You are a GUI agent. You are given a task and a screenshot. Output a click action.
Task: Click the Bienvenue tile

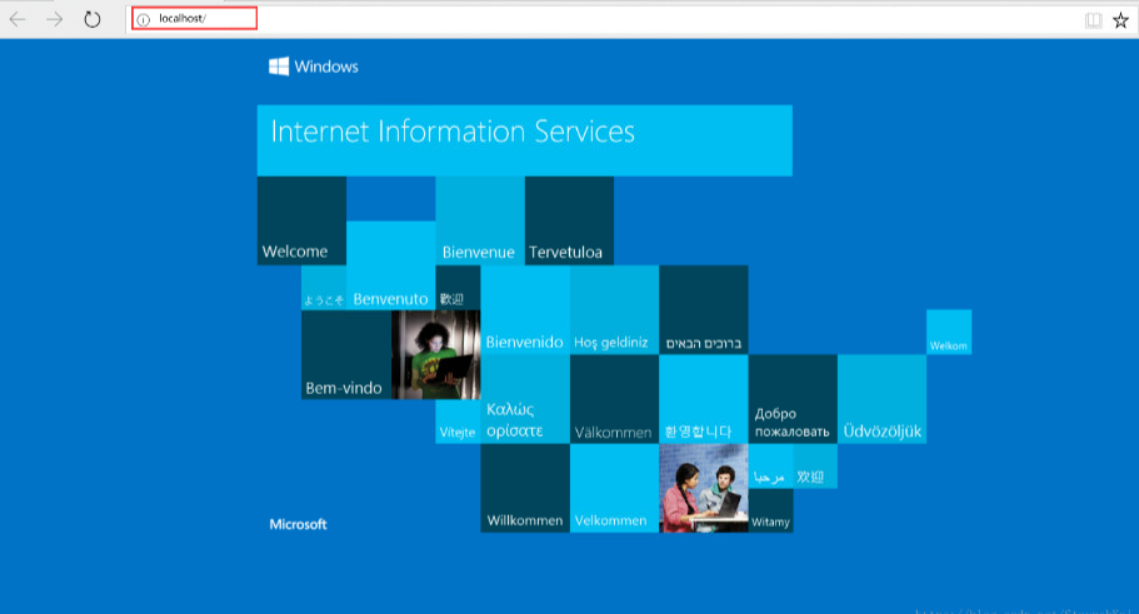[x=480, y=220]
